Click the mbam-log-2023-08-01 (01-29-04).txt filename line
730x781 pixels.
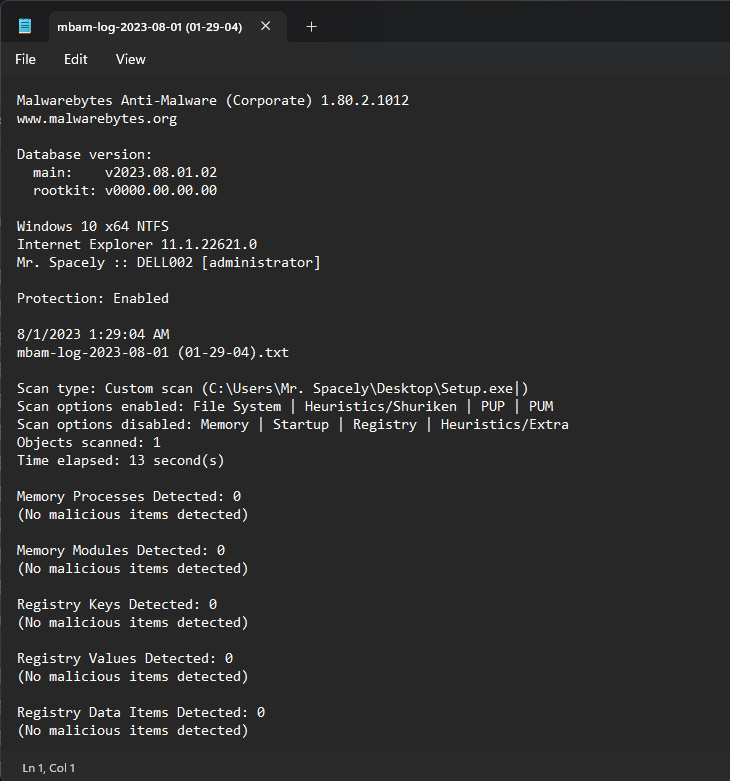tap(153, 352)
